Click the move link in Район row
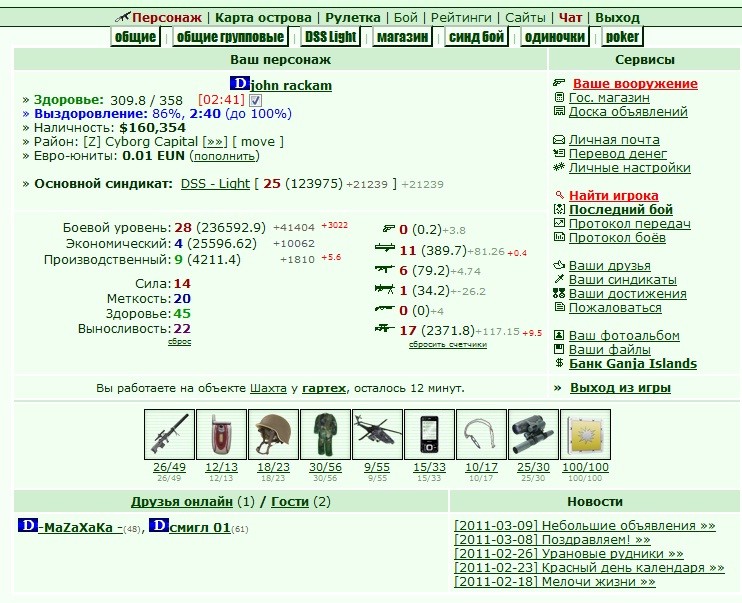The width and height of the screenshot is (742, 603). tap(258, 142)
